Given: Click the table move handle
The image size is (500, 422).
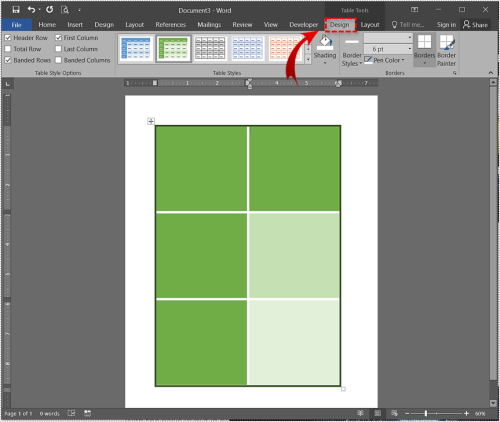Looking at the screenshot, I should click(x=151, y=121).
